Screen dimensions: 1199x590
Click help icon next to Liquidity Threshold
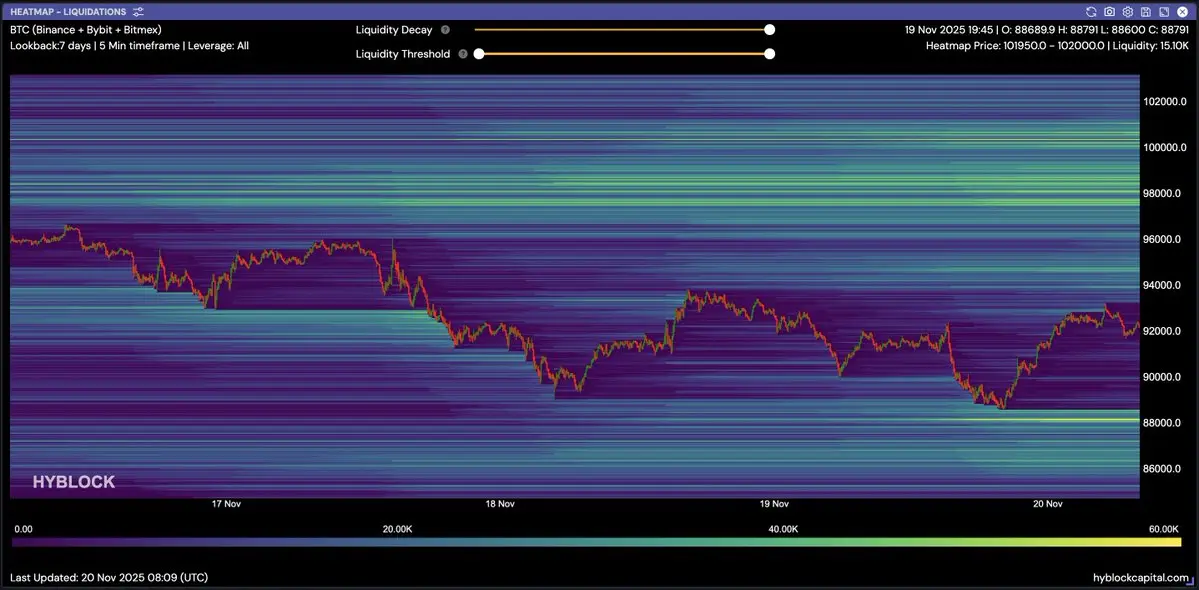pos(463,54)
